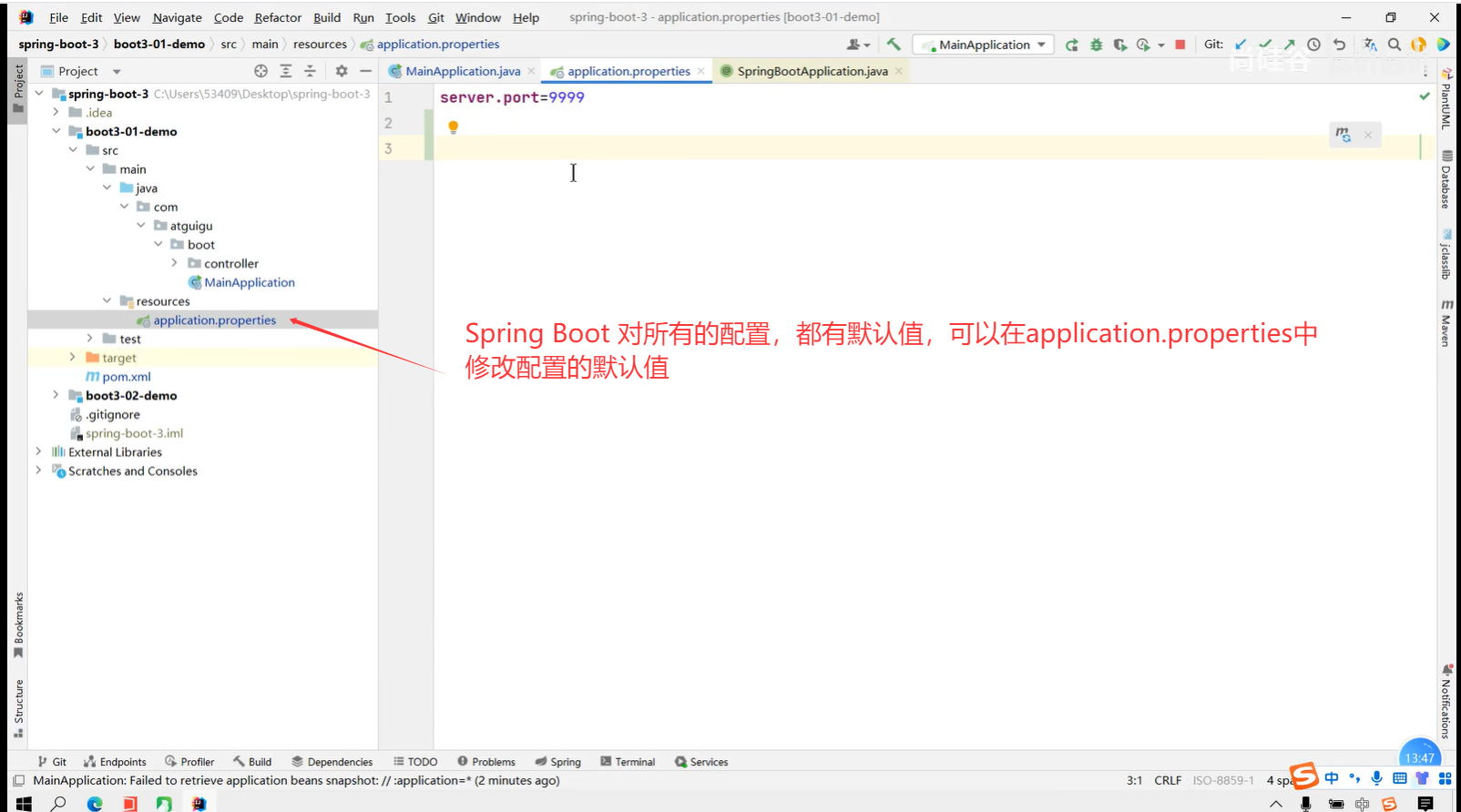Open Microsoft Edge from the taskbar
Image resolution: width=1461 pixels, height=812 pixels.
click(x=95, y=803)
